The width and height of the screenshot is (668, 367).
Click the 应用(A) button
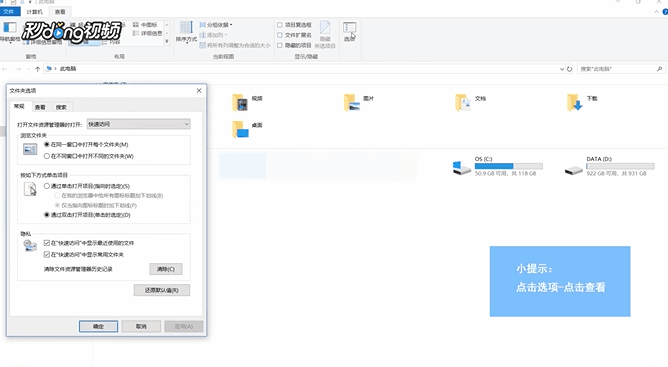[184, 327]
